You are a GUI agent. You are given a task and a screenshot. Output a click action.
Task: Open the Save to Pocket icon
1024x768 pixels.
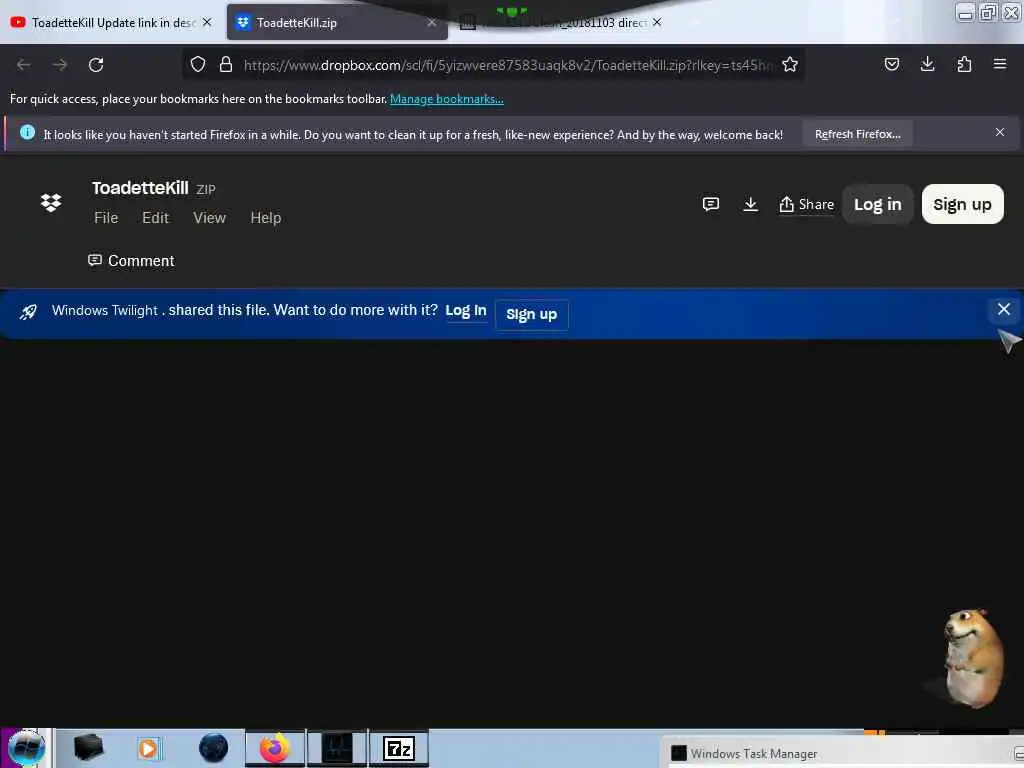[891, 64]
